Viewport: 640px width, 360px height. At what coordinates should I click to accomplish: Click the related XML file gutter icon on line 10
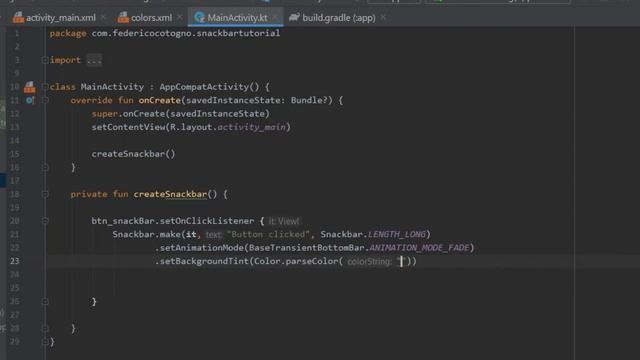29,87
